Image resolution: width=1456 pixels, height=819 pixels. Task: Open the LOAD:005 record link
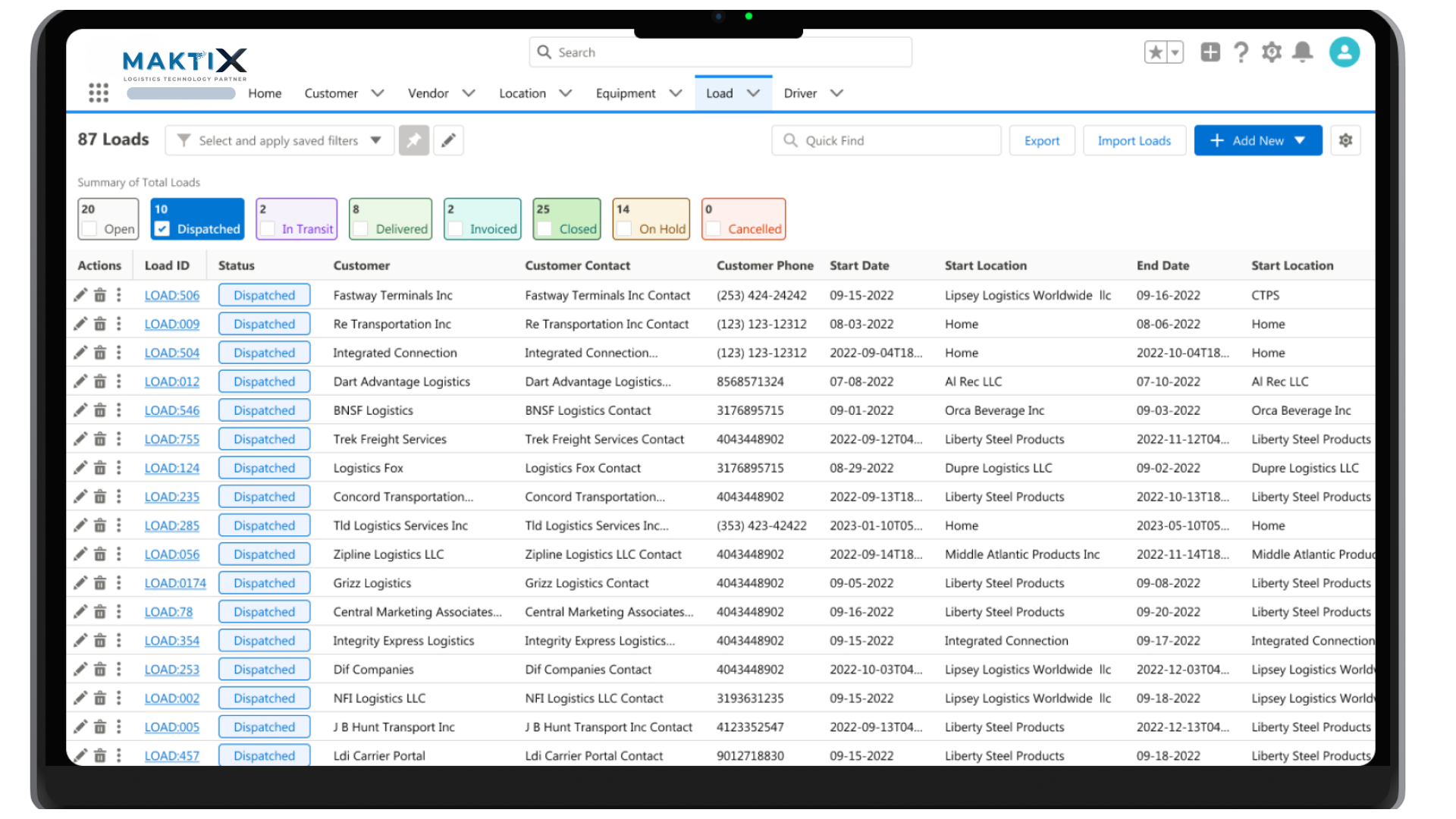click(172, 727)
